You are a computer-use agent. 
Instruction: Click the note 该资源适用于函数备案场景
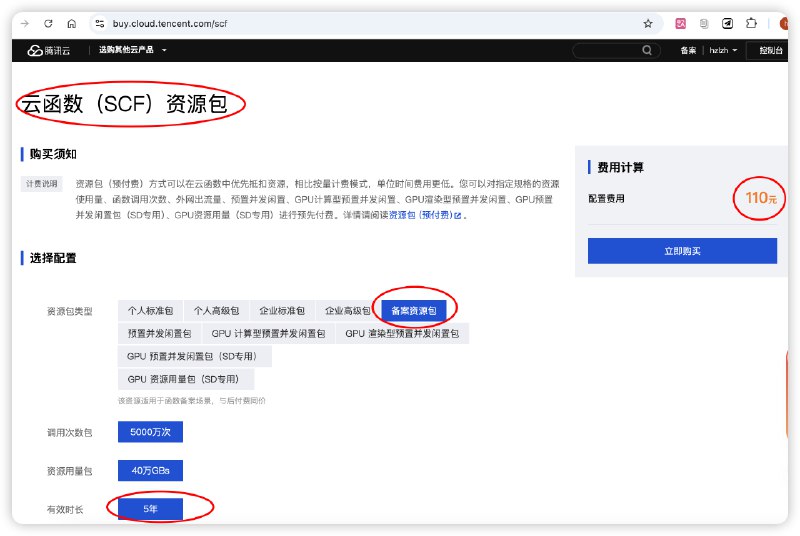(x=191, y=401)
